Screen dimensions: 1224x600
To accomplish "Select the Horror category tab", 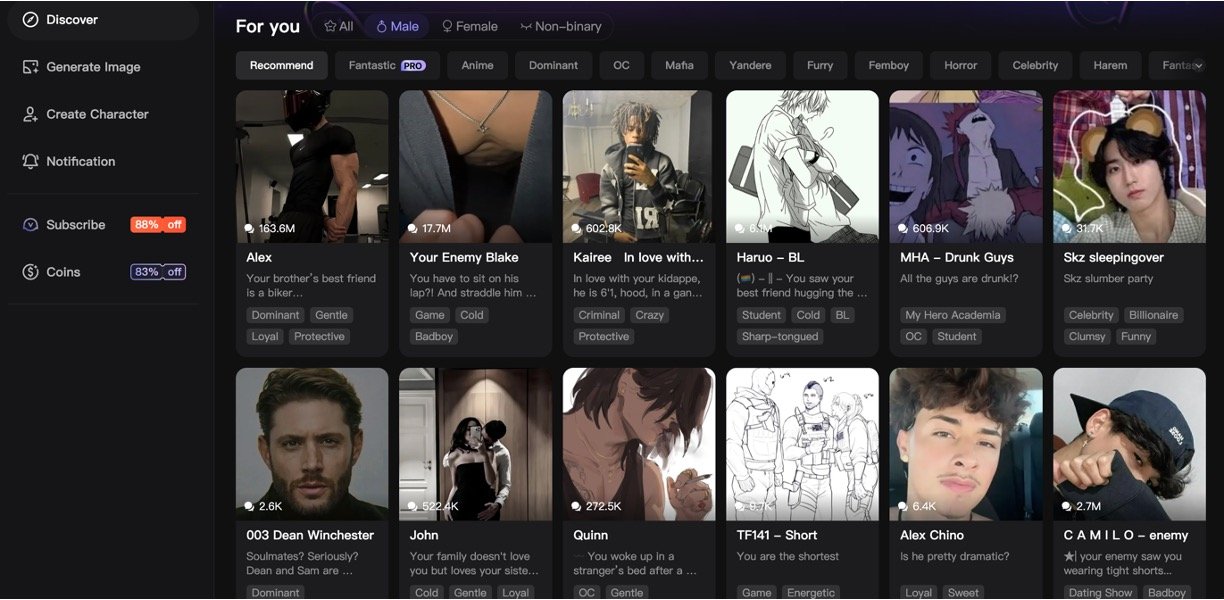I will (960, 66).
